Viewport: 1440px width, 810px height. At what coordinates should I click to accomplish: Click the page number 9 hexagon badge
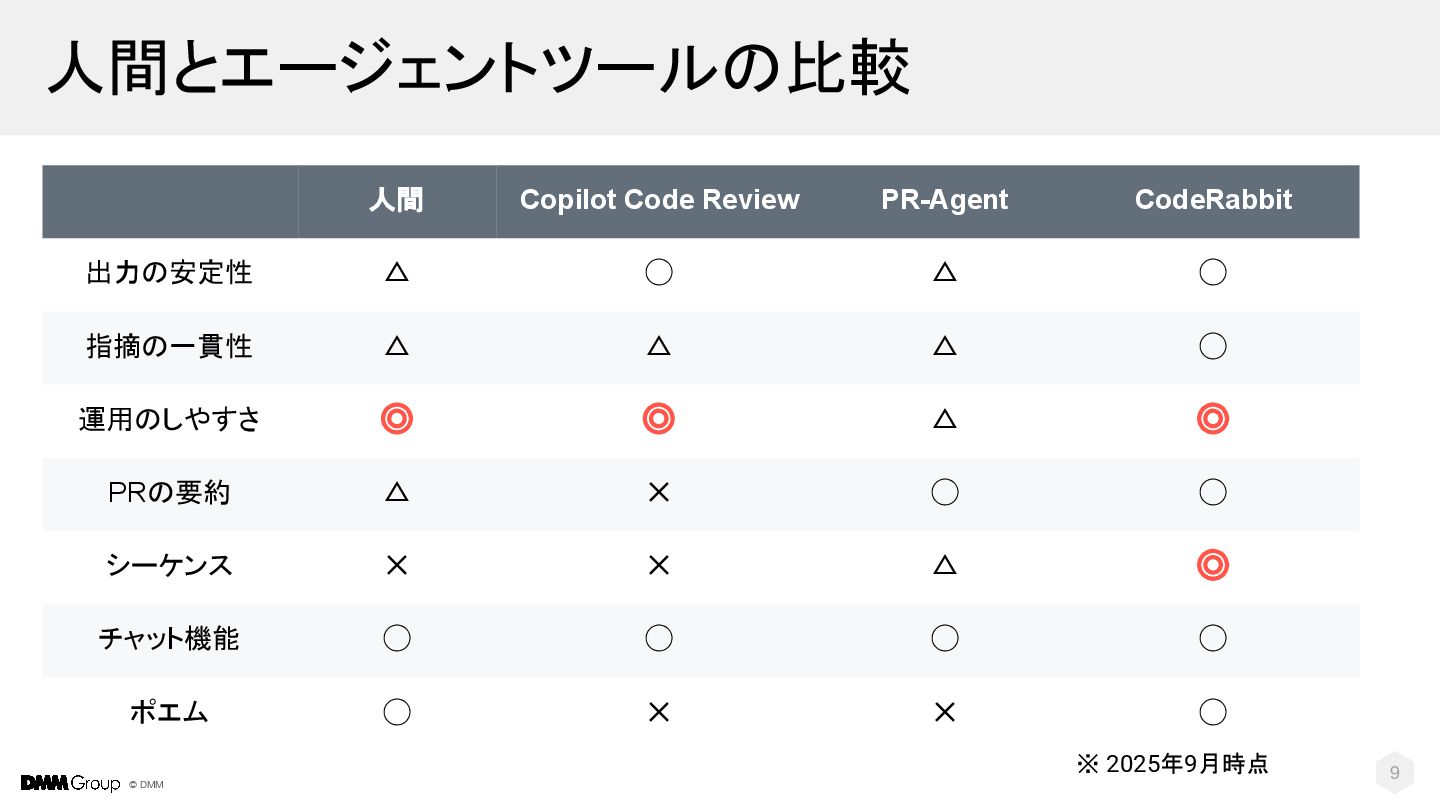pyautogui.click(x=1395, y=773)
